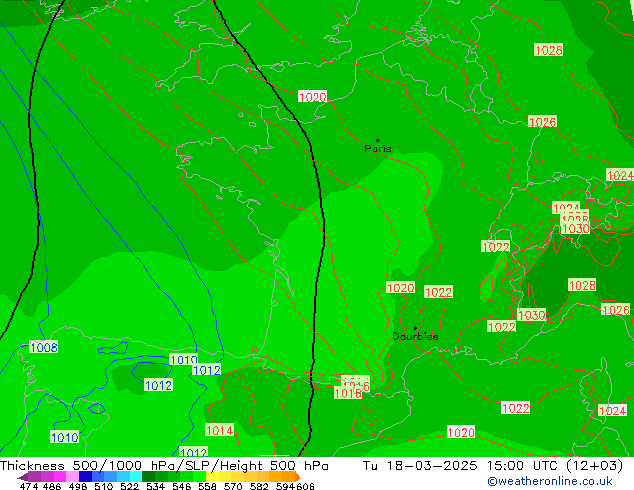Select the red 1018 isobar label
This screenshot has height=490, width=634.
click(348, 393)
